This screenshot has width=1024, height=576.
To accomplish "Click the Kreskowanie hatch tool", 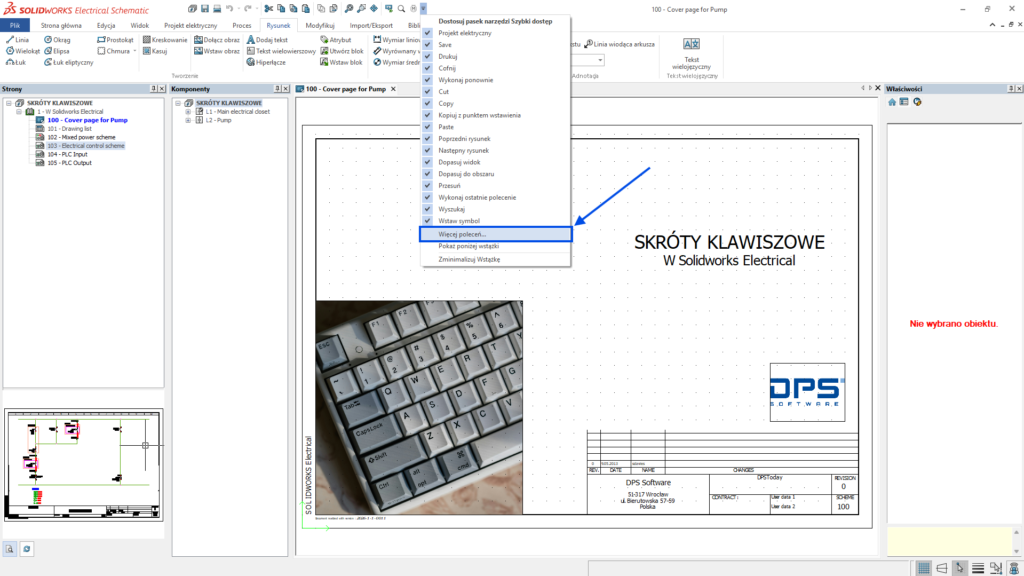I will click(x=165, y=40).
